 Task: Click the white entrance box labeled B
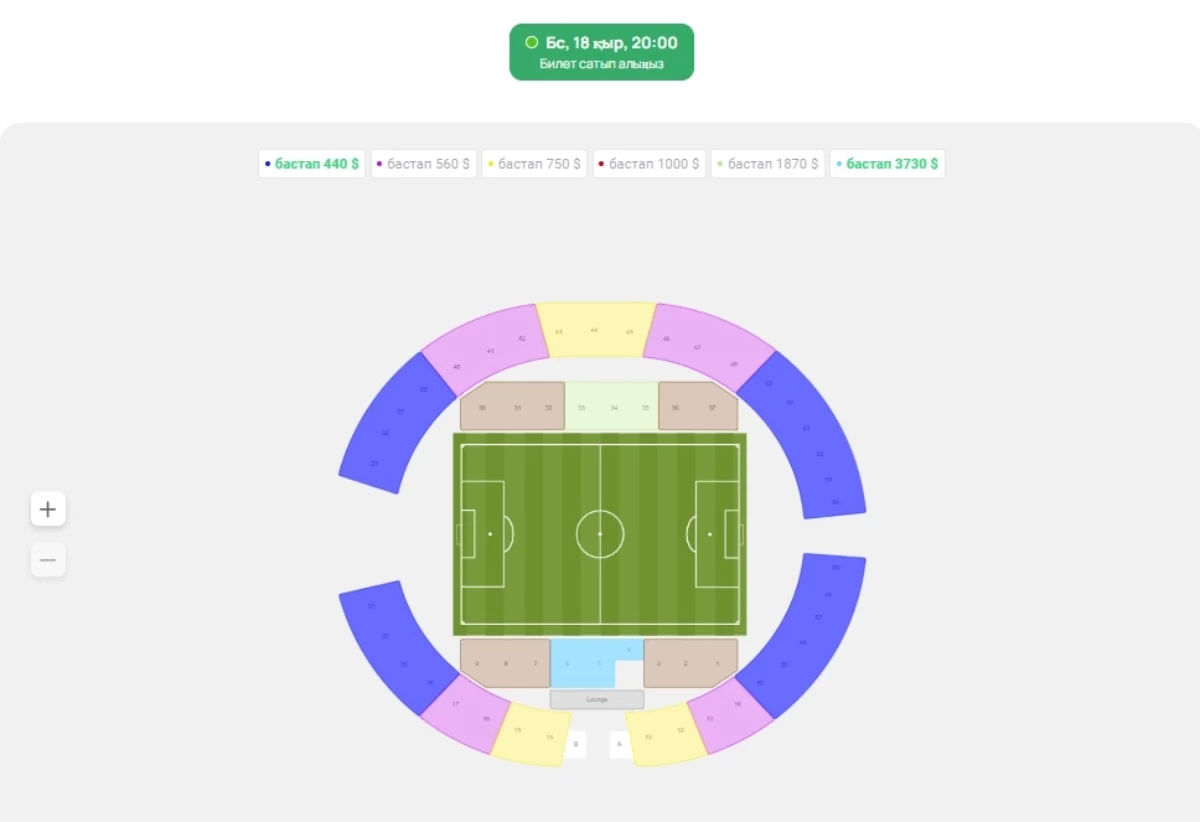click(x=575, y=744)
